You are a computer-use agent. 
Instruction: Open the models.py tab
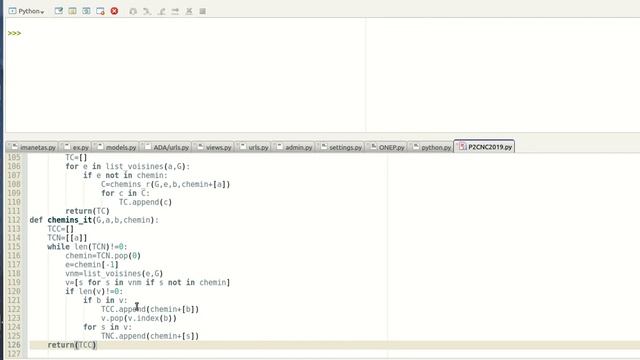point(116,147)
